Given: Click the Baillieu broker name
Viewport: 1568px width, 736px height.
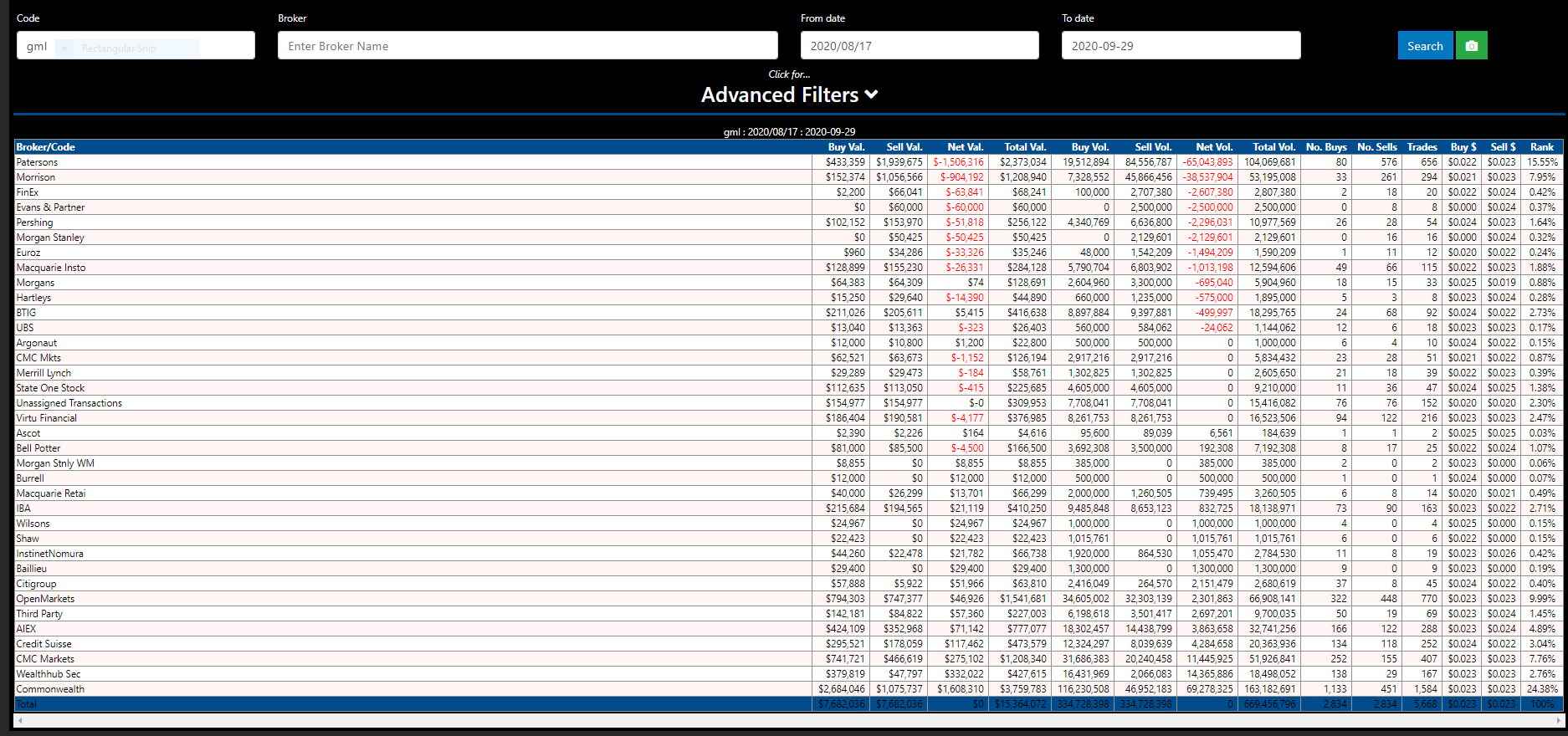Looking at the screenshot, I should click(x=32, y=569).
